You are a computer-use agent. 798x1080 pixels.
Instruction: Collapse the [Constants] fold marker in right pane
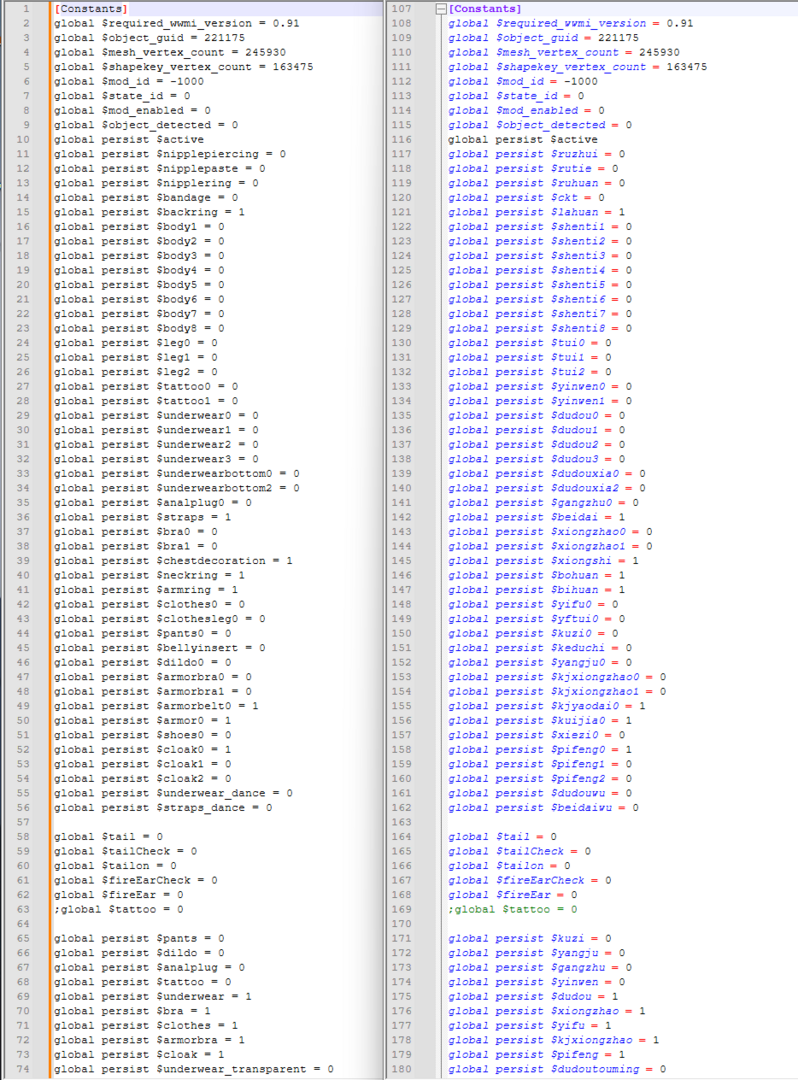441,9
